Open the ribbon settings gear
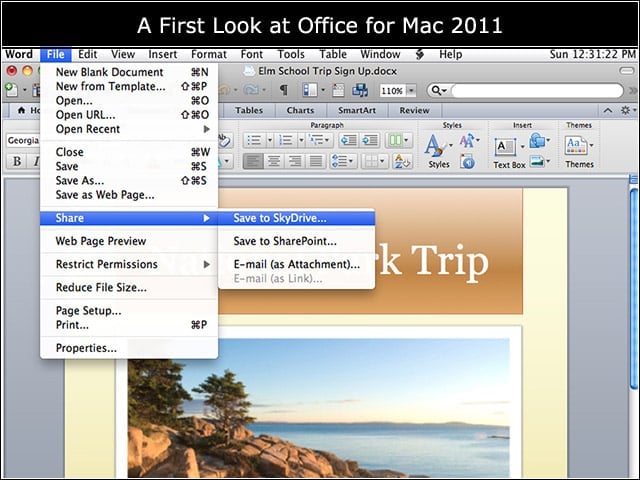 point(625,110)
